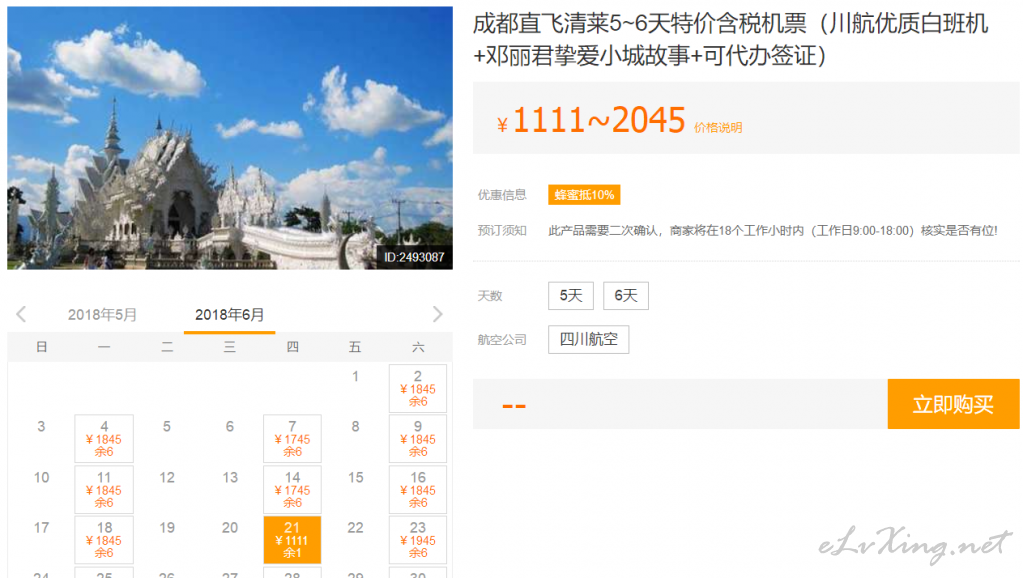Click unpriced date 22 in June
This screenshot has width=1023, height=578.
tap(355, 528)
